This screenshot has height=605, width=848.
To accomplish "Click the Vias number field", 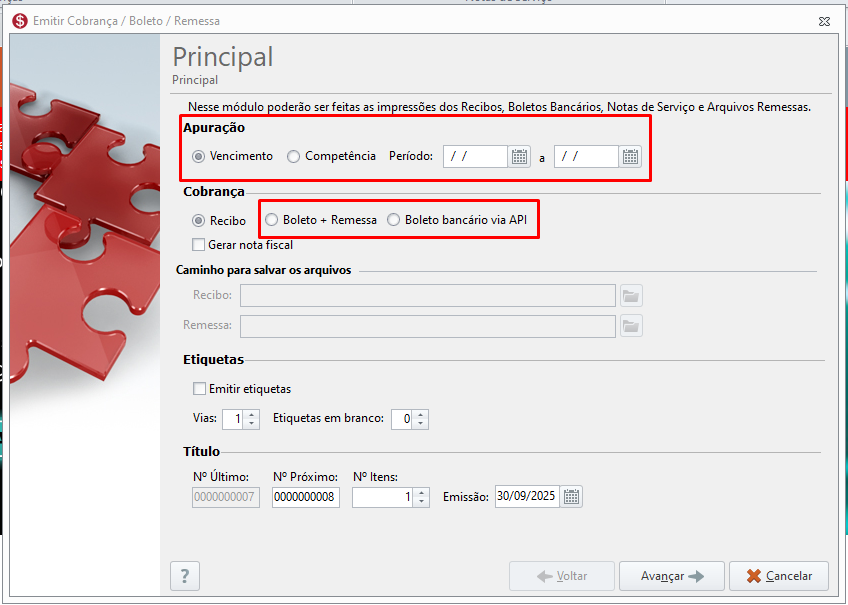I will (233, 419).
